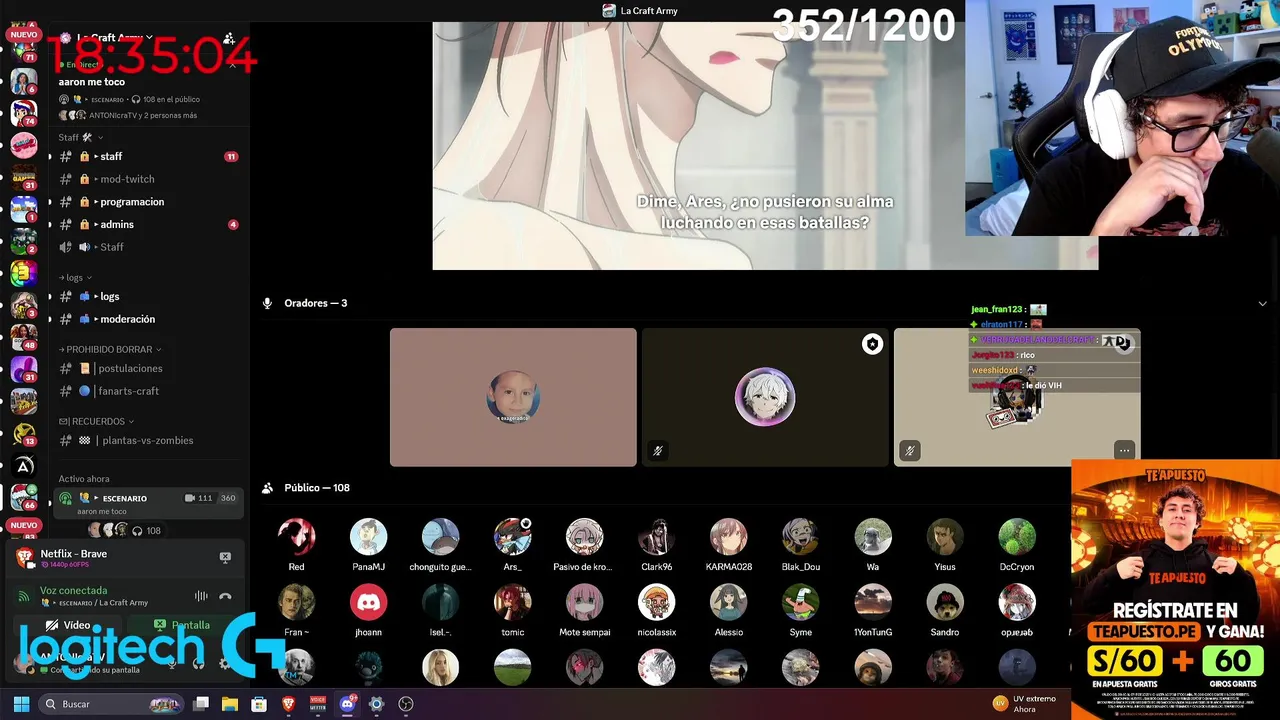Click the disconnect call phone icon
This screenshot has width=1280, height=720.
click(x=225, y=596)
